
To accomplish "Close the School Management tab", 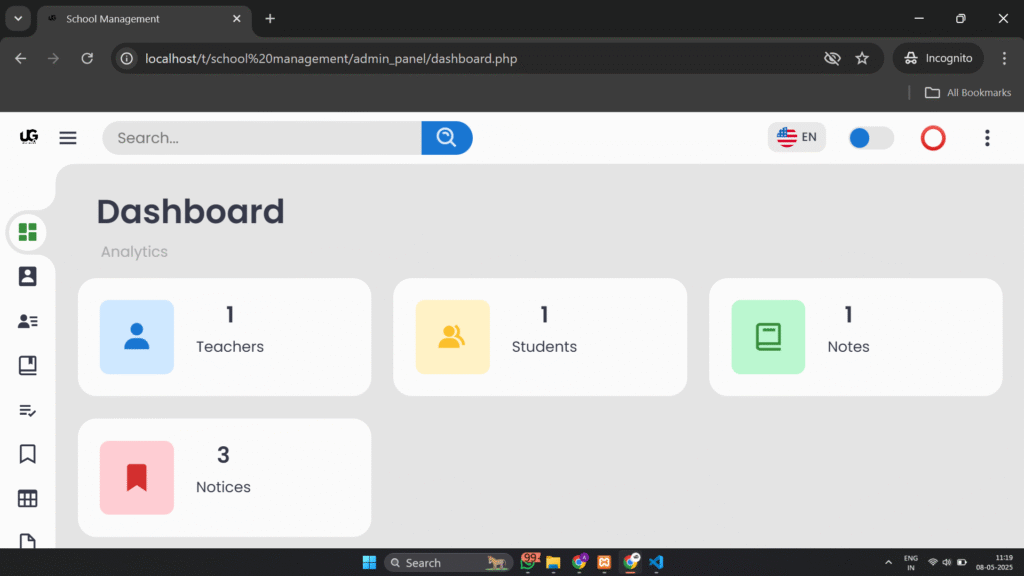I will 236,19.
